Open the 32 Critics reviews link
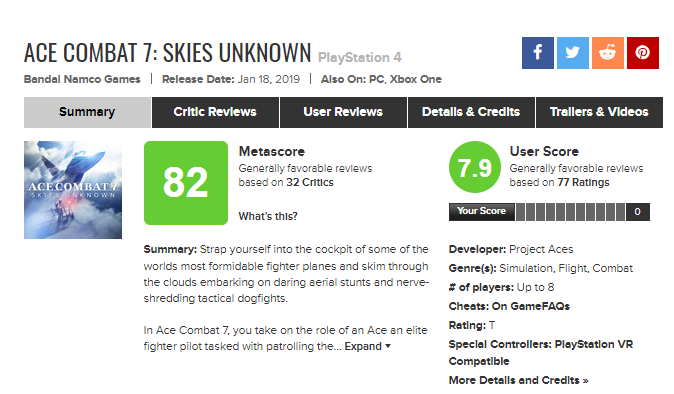Viewport: 674px width, 394px height. [310, 183]
